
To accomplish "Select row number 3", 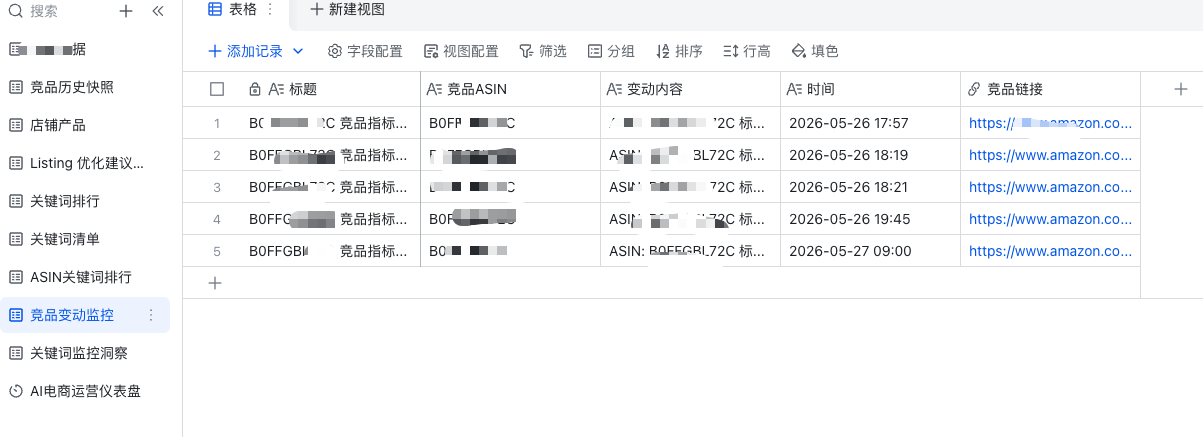I will click(217, 187).
